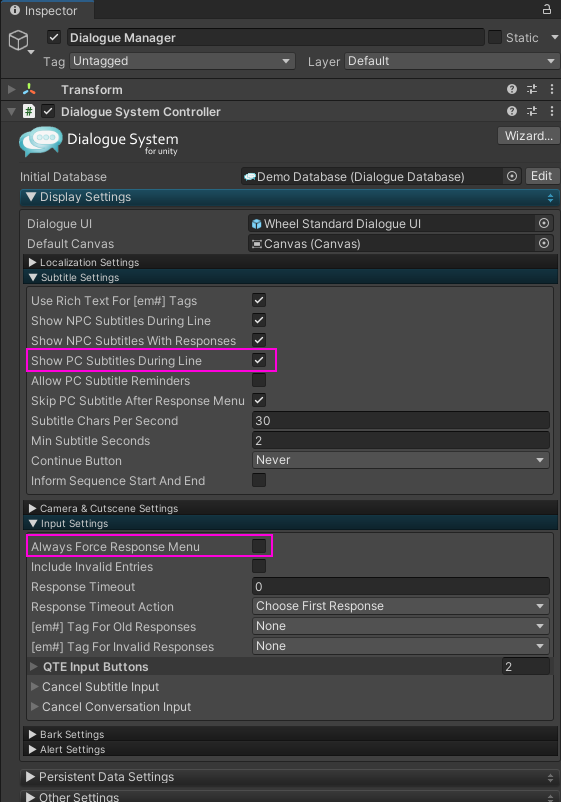
Task: Disable the Dialogue System Controller component checkbox
Action: (x=48, y=111)
